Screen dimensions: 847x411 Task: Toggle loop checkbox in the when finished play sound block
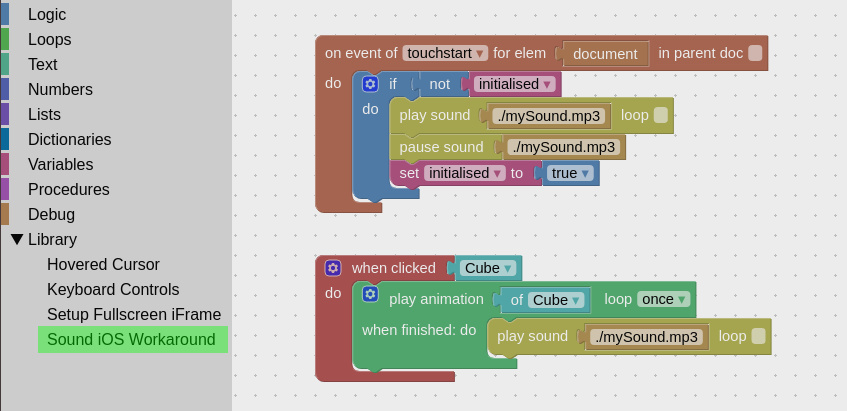(x=758, y=336)
